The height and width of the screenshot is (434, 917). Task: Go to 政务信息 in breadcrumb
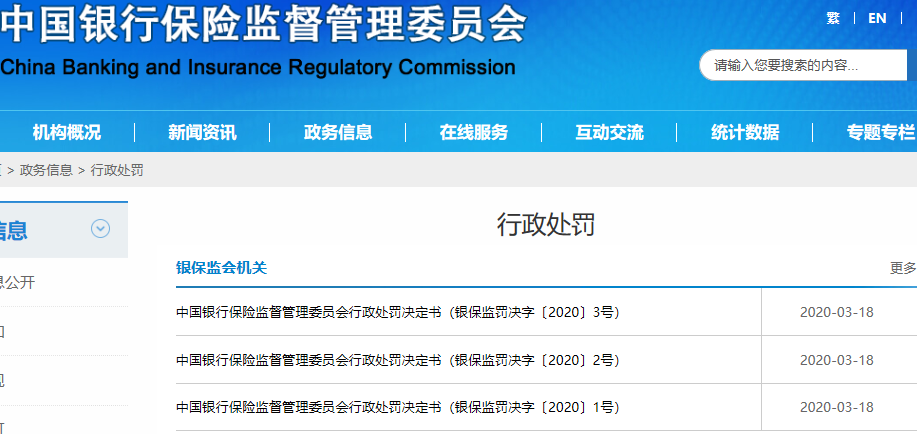pos(46,170)
